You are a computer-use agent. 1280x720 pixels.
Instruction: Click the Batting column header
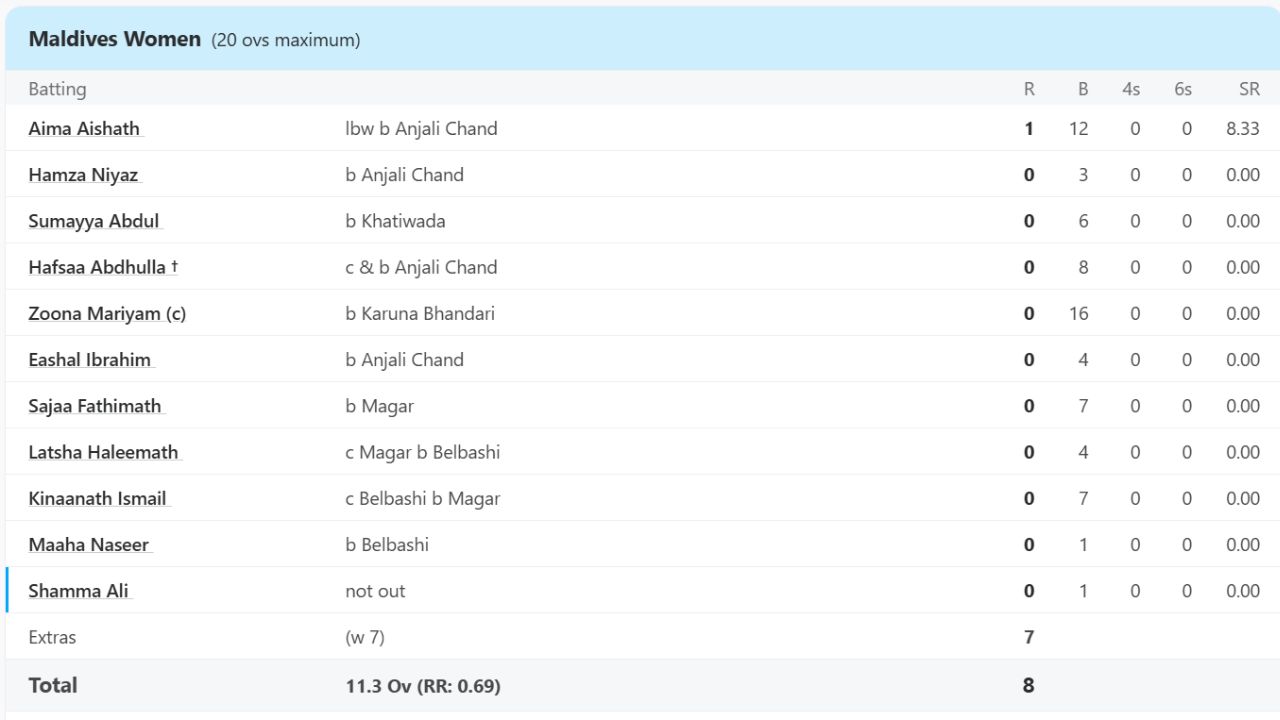(x=57, y=89)
